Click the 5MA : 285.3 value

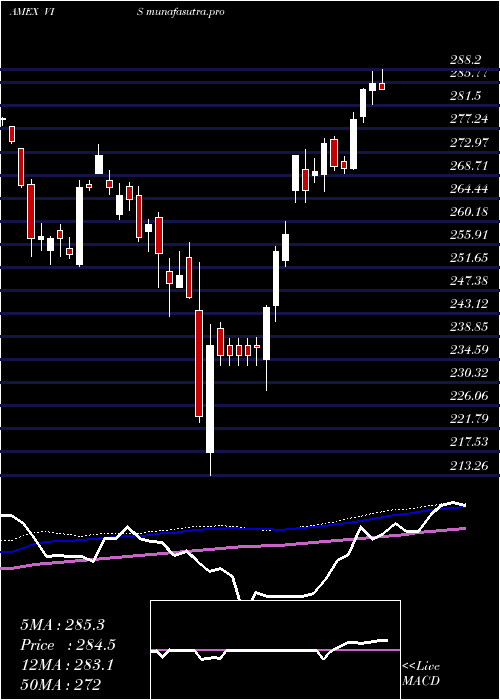[62, 625]
